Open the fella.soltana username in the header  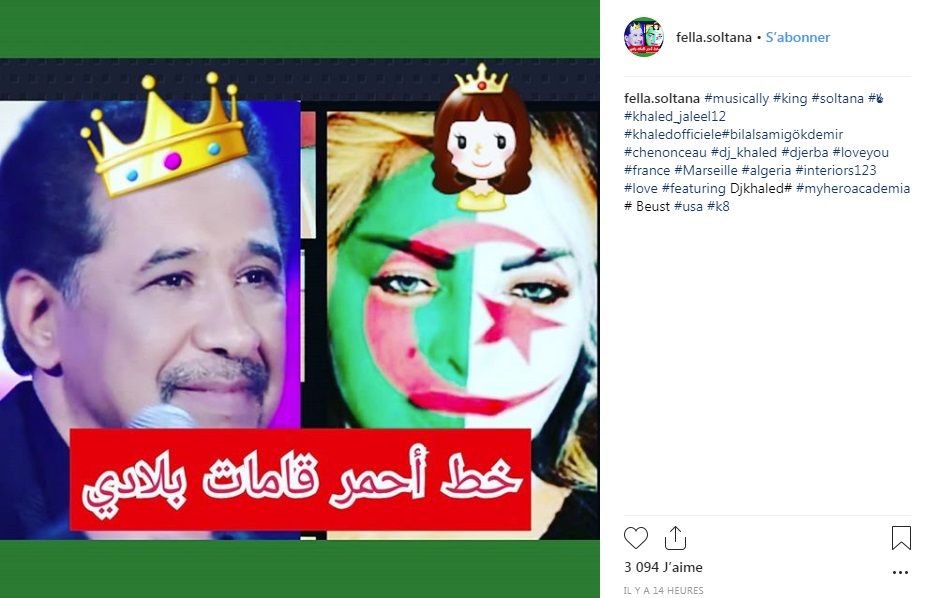point(714,37)
